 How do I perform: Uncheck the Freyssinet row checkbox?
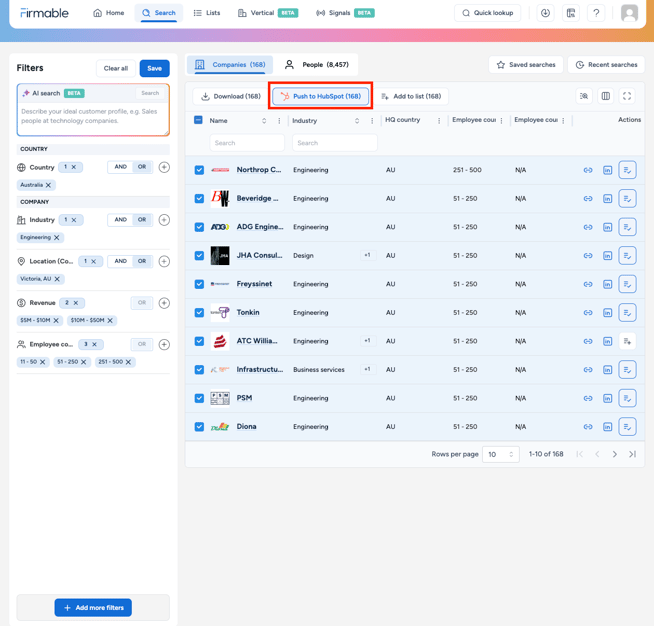[x=199, y=284]
